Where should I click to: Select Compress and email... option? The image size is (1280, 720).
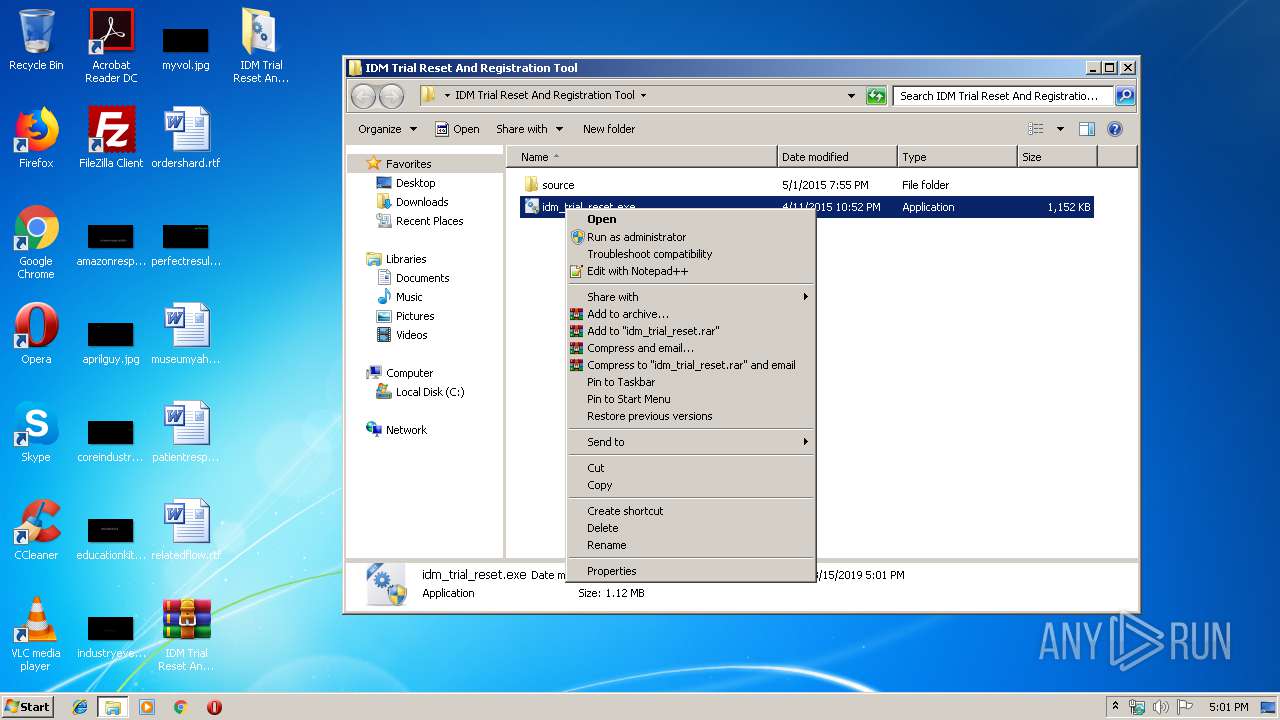point(690,348)
